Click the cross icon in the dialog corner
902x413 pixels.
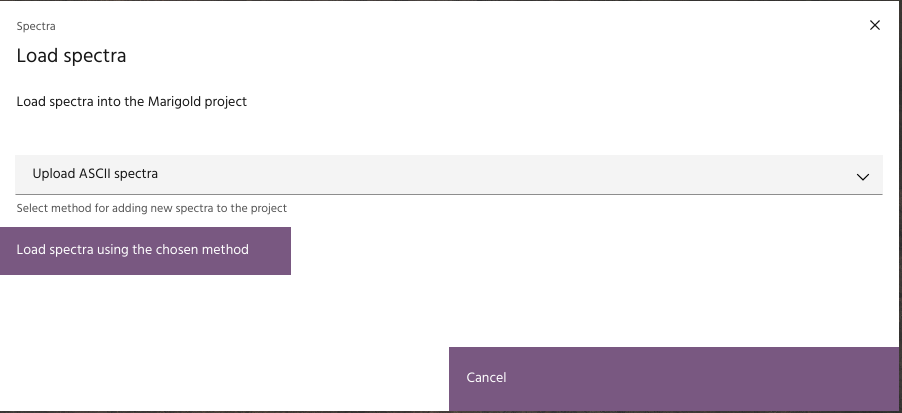click(x=875, y=25)
